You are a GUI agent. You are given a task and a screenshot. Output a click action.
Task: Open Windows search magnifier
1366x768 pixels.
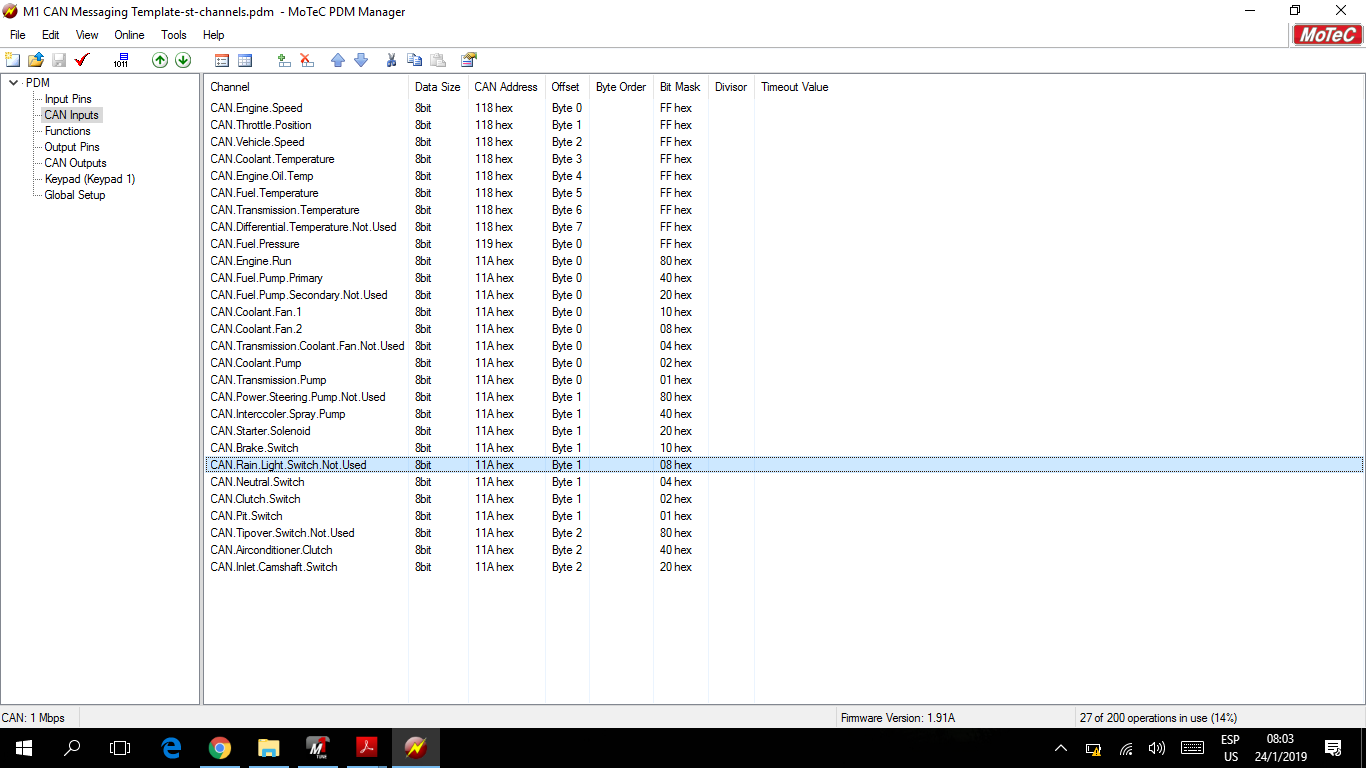72,747
